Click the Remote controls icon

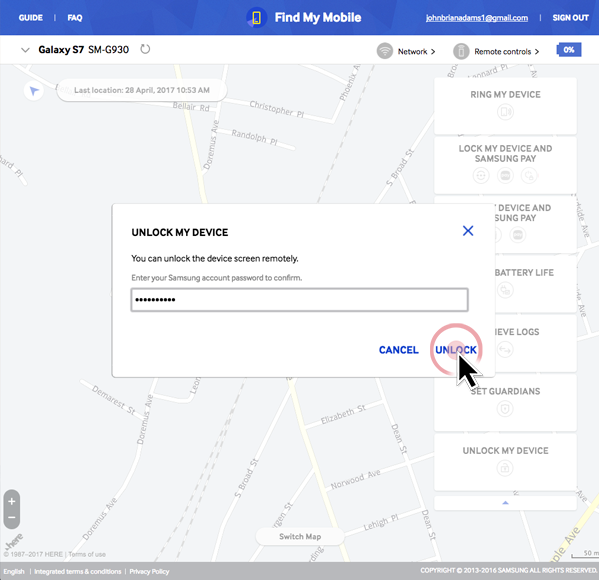click(461, 51)
